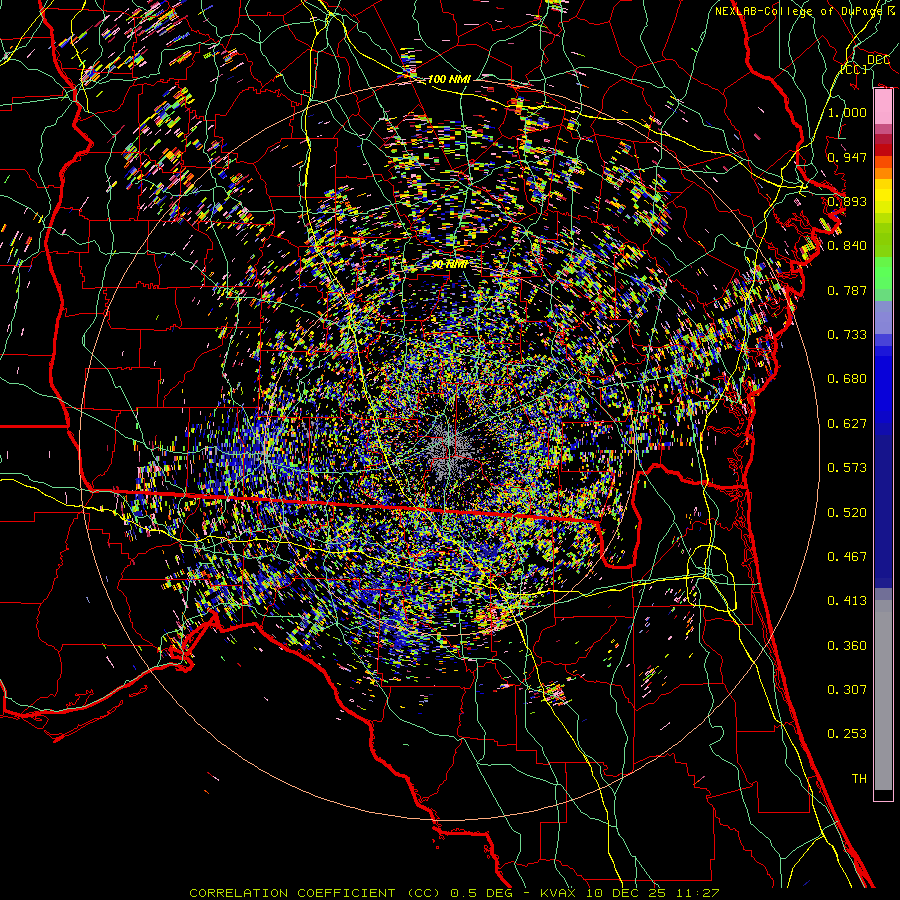Click the 50 NMI range ring label
This screenshot has height=900, width=900.
(x=449, y=265)
